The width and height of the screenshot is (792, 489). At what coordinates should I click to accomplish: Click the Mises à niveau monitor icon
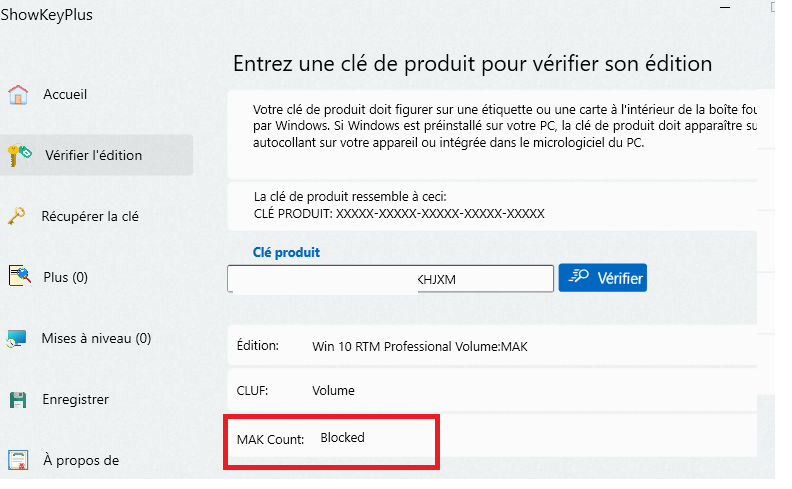point(16,338)
